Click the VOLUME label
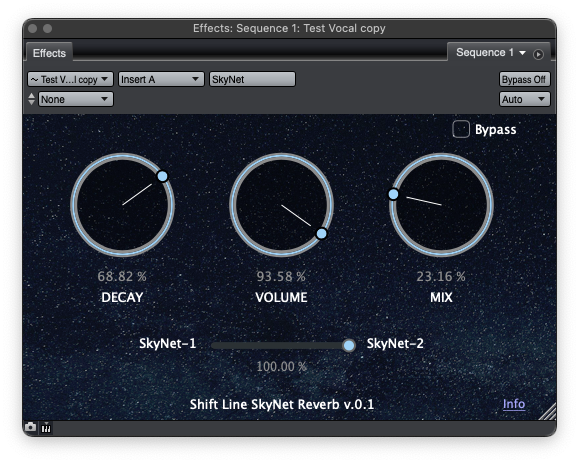The width and height of the screenshot is (579, 463). point(281,297)
